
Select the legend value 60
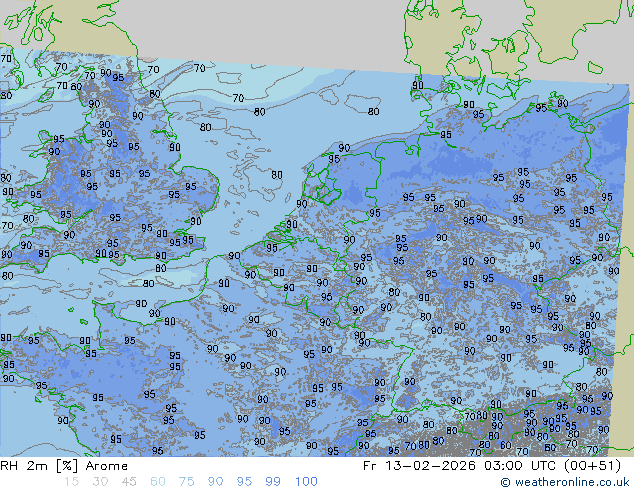coord(158,482)
